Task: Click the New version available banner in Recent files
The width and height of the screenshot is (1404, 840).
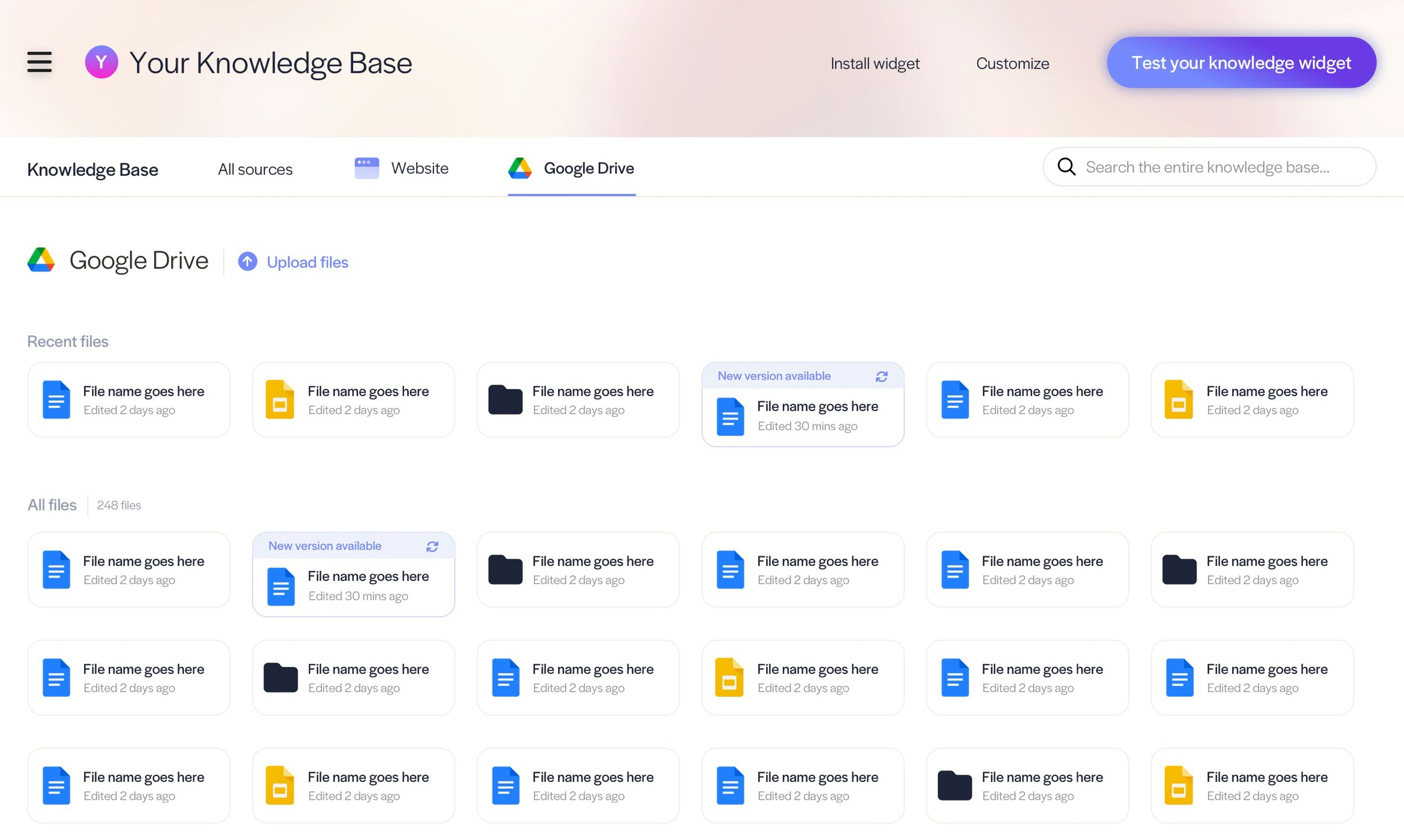Action: [x=774, y=376]
